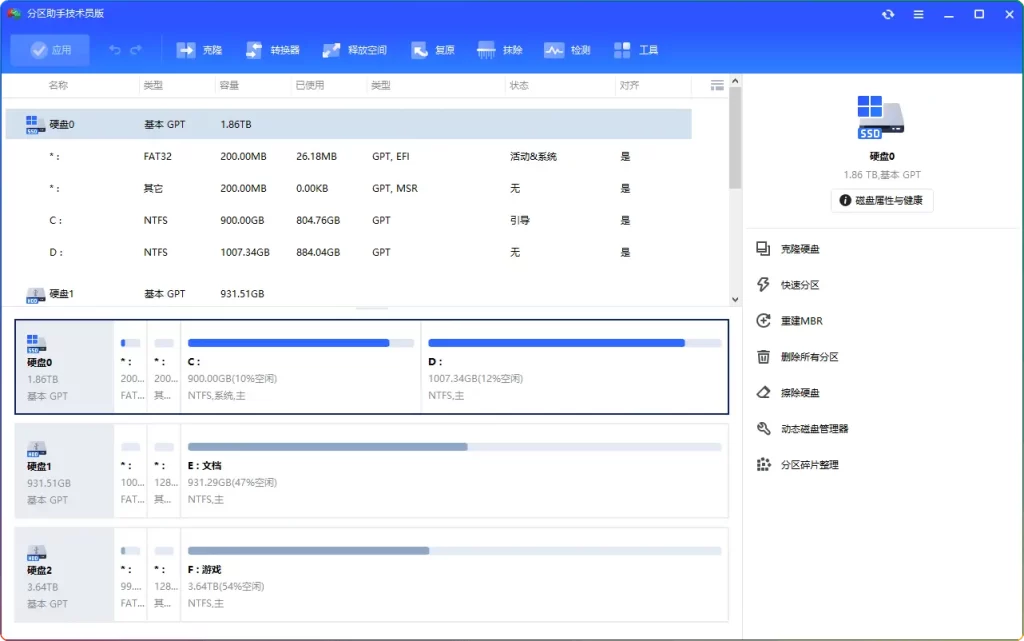
Task: Click the 释放空间 free up space icon
Action: coord(354,50)
